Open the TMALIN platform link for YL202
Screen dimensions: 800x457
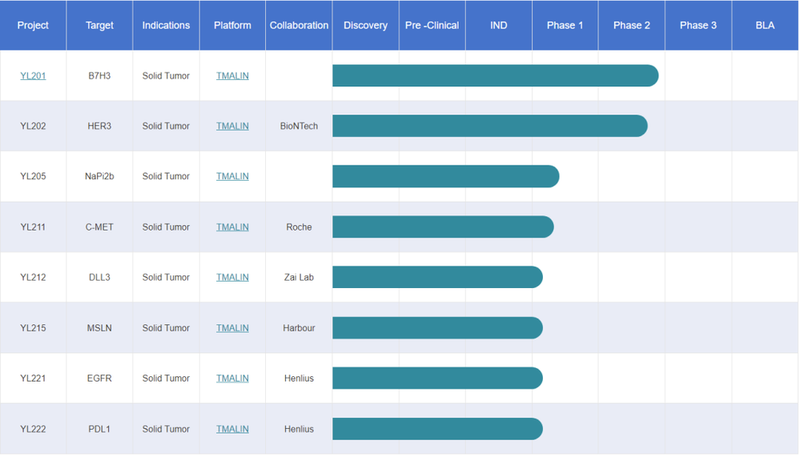[x=232, y=126]
